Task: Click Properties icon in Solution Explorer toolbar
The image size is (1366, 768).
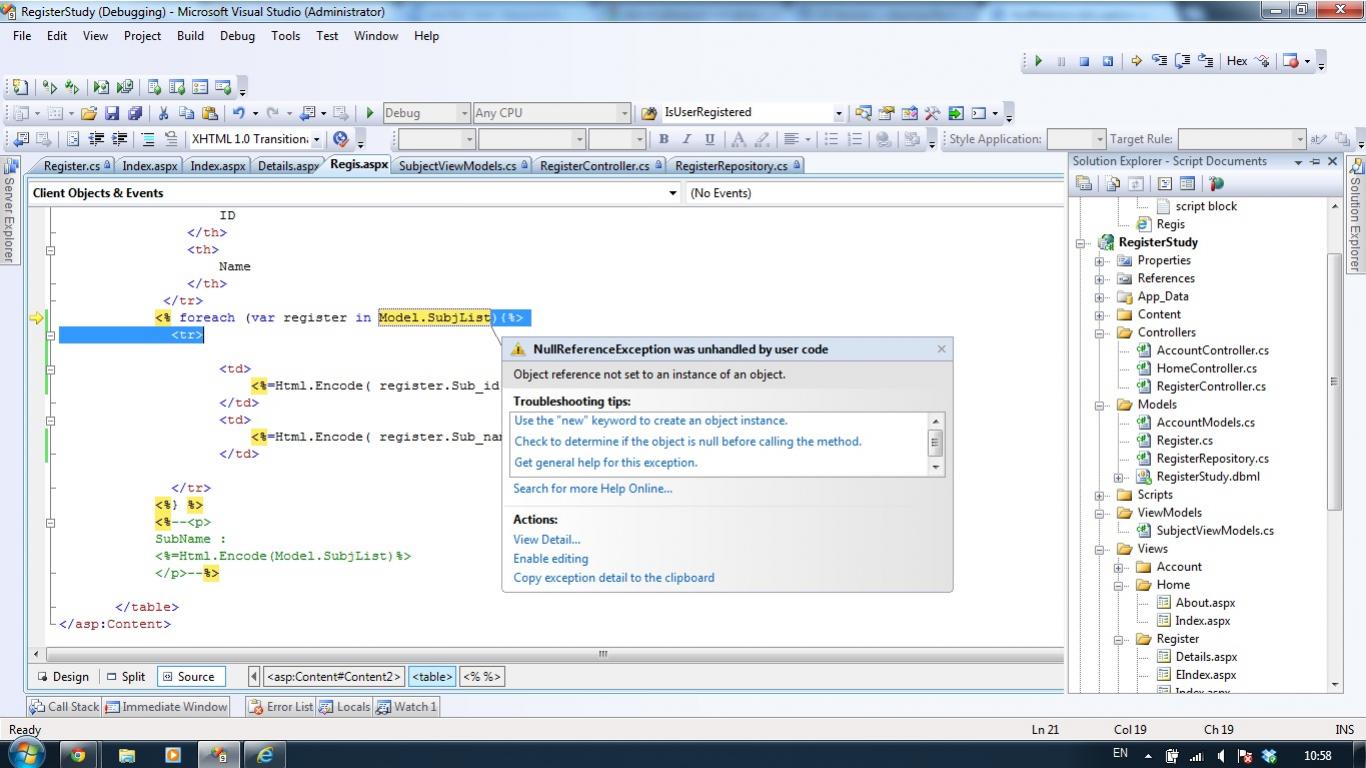Action: 1083,184
